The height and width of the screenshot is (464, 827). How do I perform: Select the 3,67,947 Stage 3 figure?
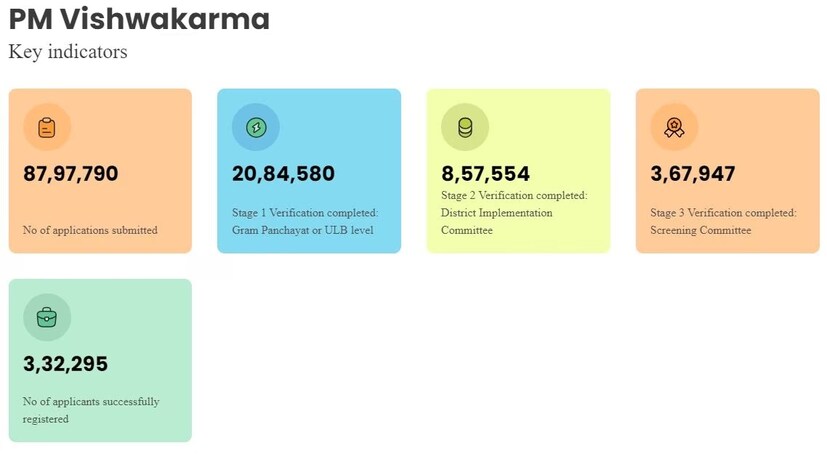pyautogui.click(x=693, y=174)
